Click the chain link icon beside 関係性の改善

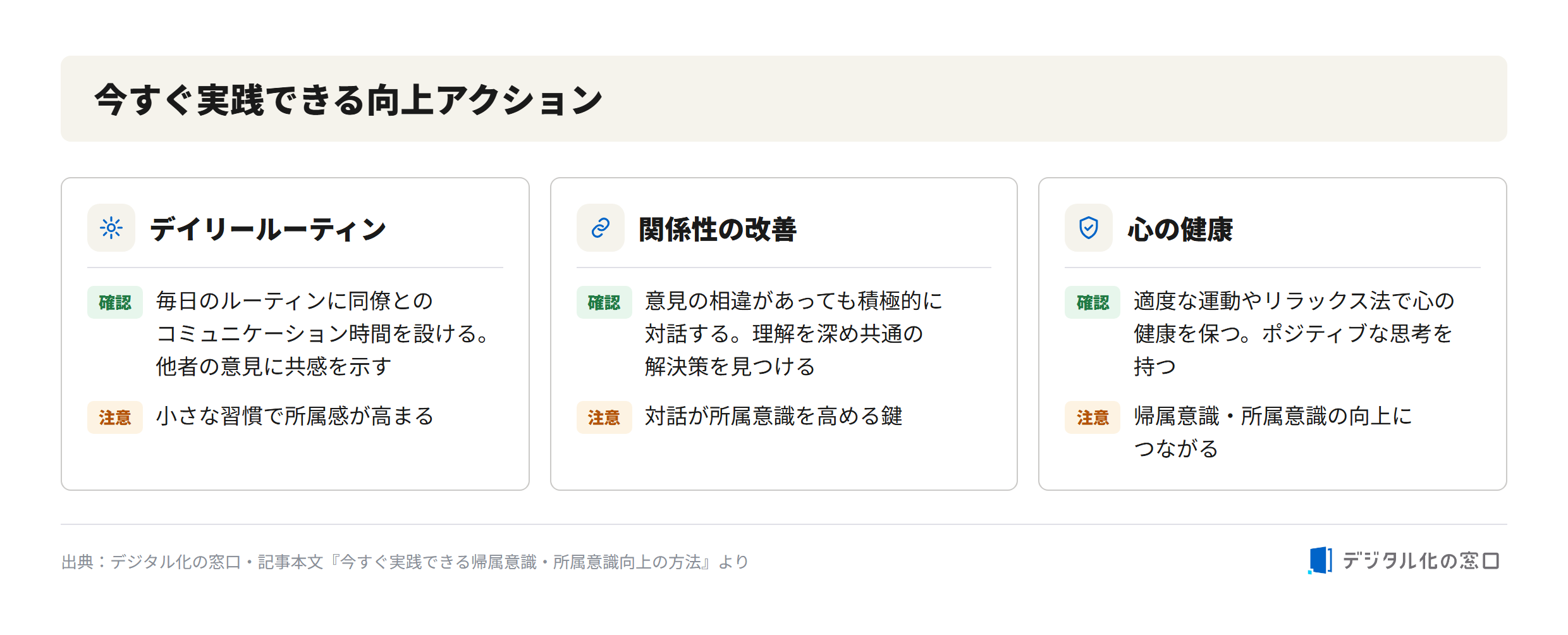[x=600, y=228]
